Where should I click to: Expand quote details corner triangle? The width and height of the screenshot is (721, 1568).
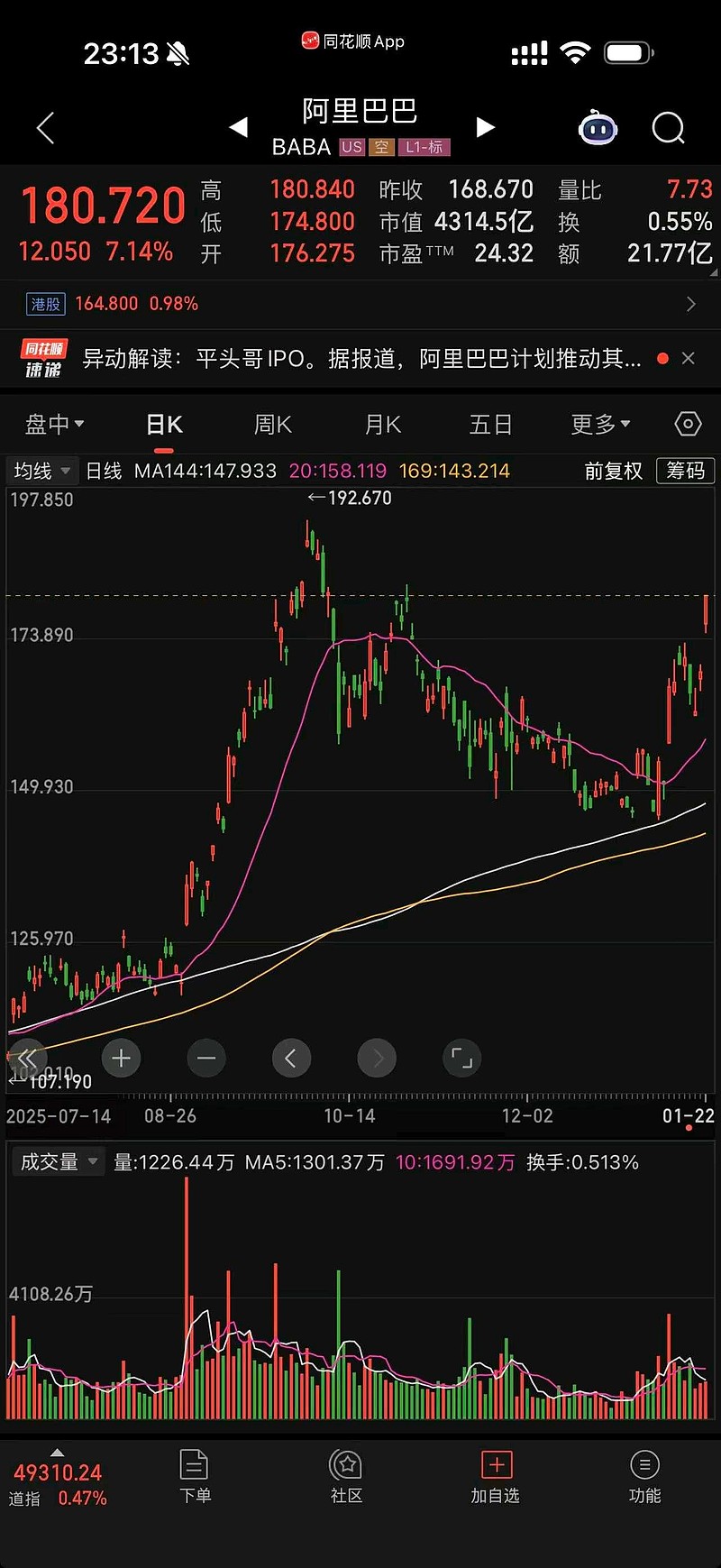(713, 271)
